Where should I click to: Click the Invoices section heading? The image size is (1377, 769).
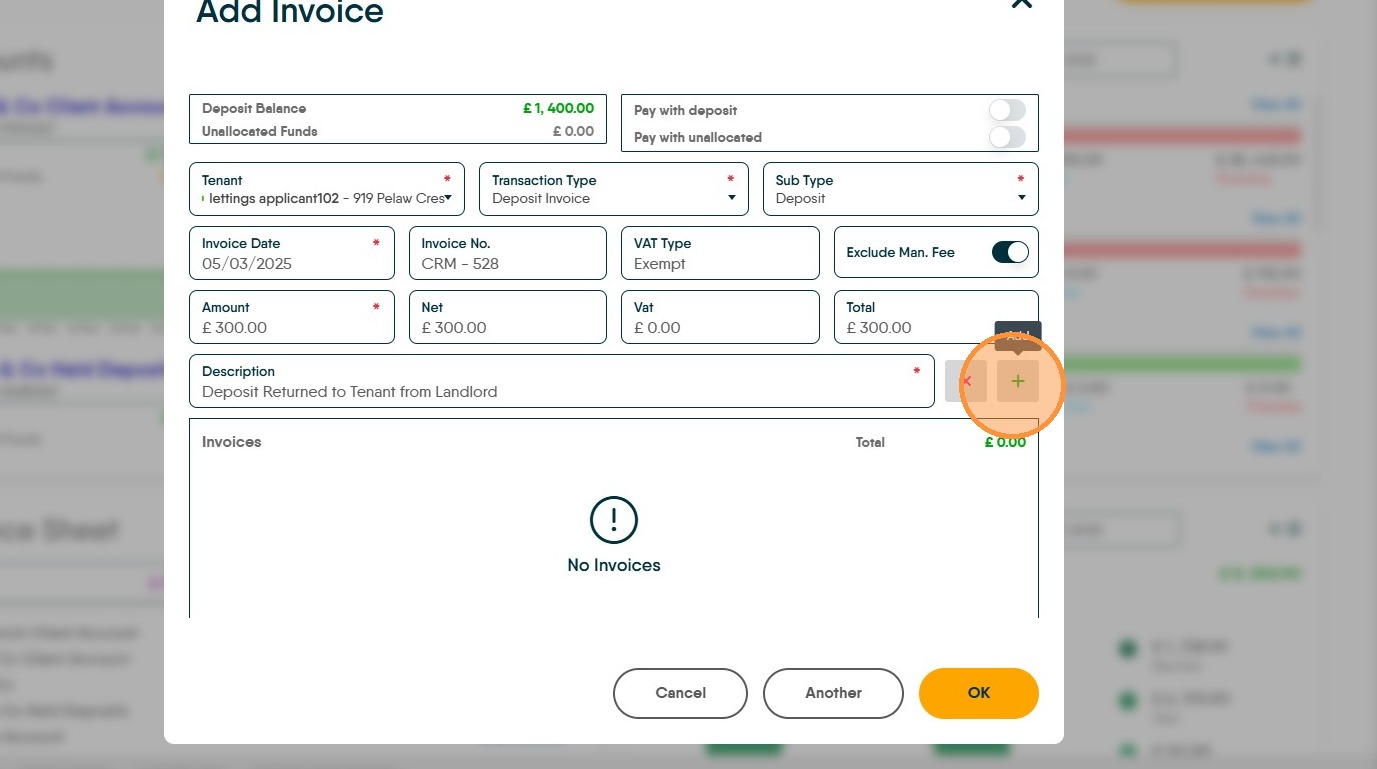[x=232, y=442]
